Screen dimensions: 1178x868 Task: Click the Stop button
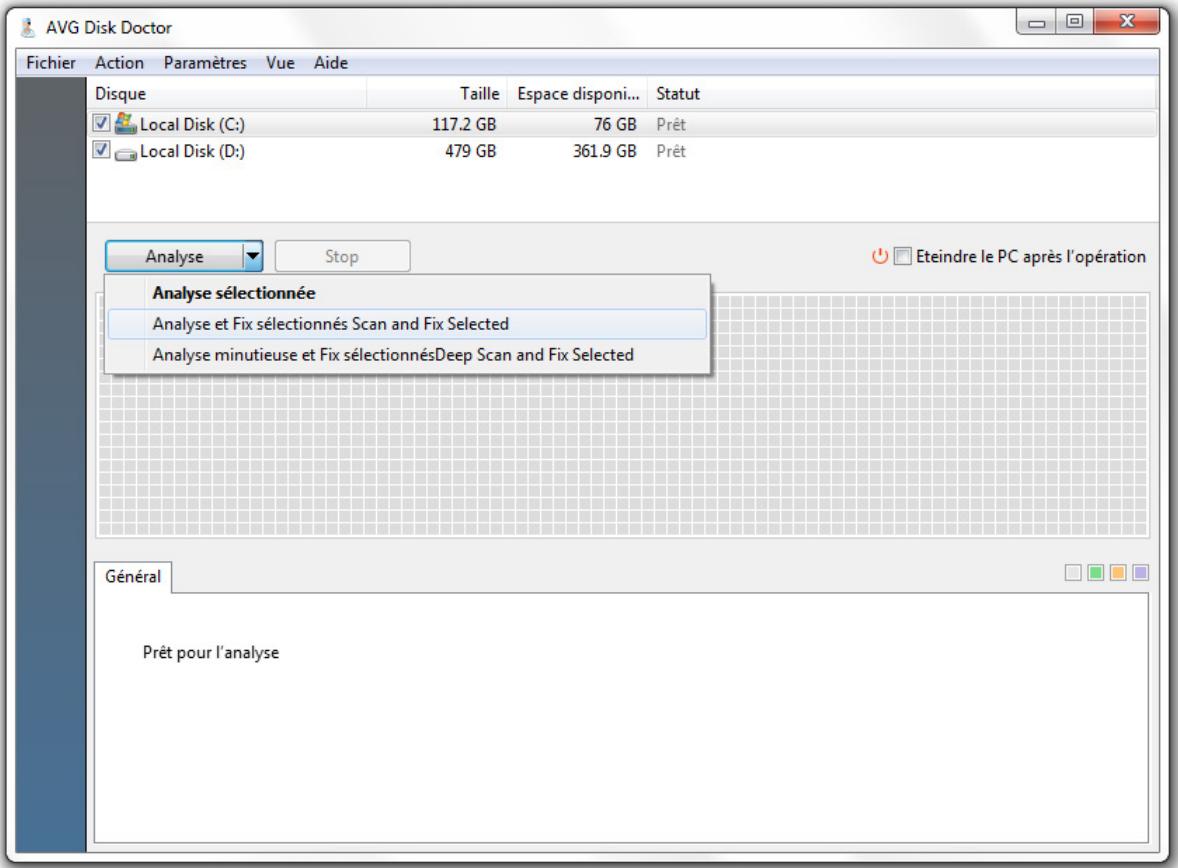pyautogui.click(x=342, y=256)
